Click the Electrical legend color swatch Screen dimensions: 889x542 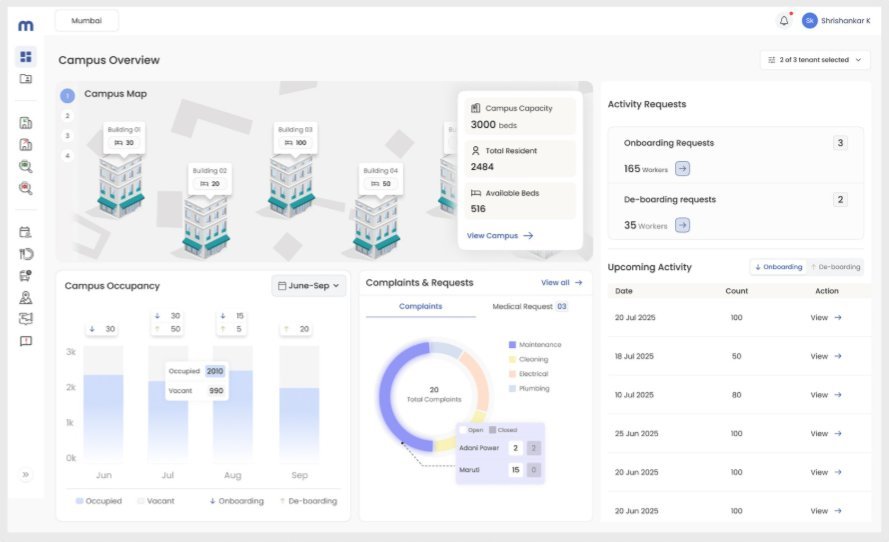click(x=512, y=374)
